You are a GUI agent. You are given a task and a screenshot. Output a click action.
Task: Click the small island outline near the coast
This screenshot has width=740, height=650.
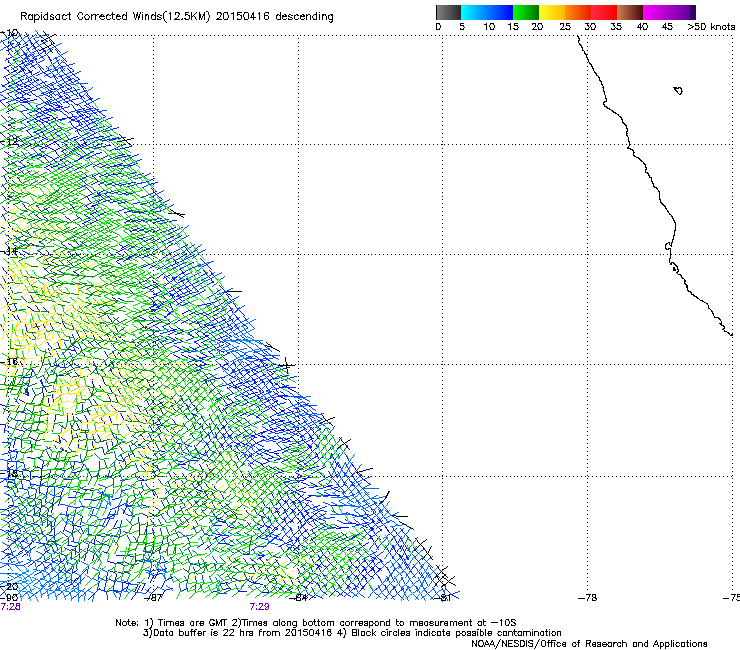click(678, 91)
